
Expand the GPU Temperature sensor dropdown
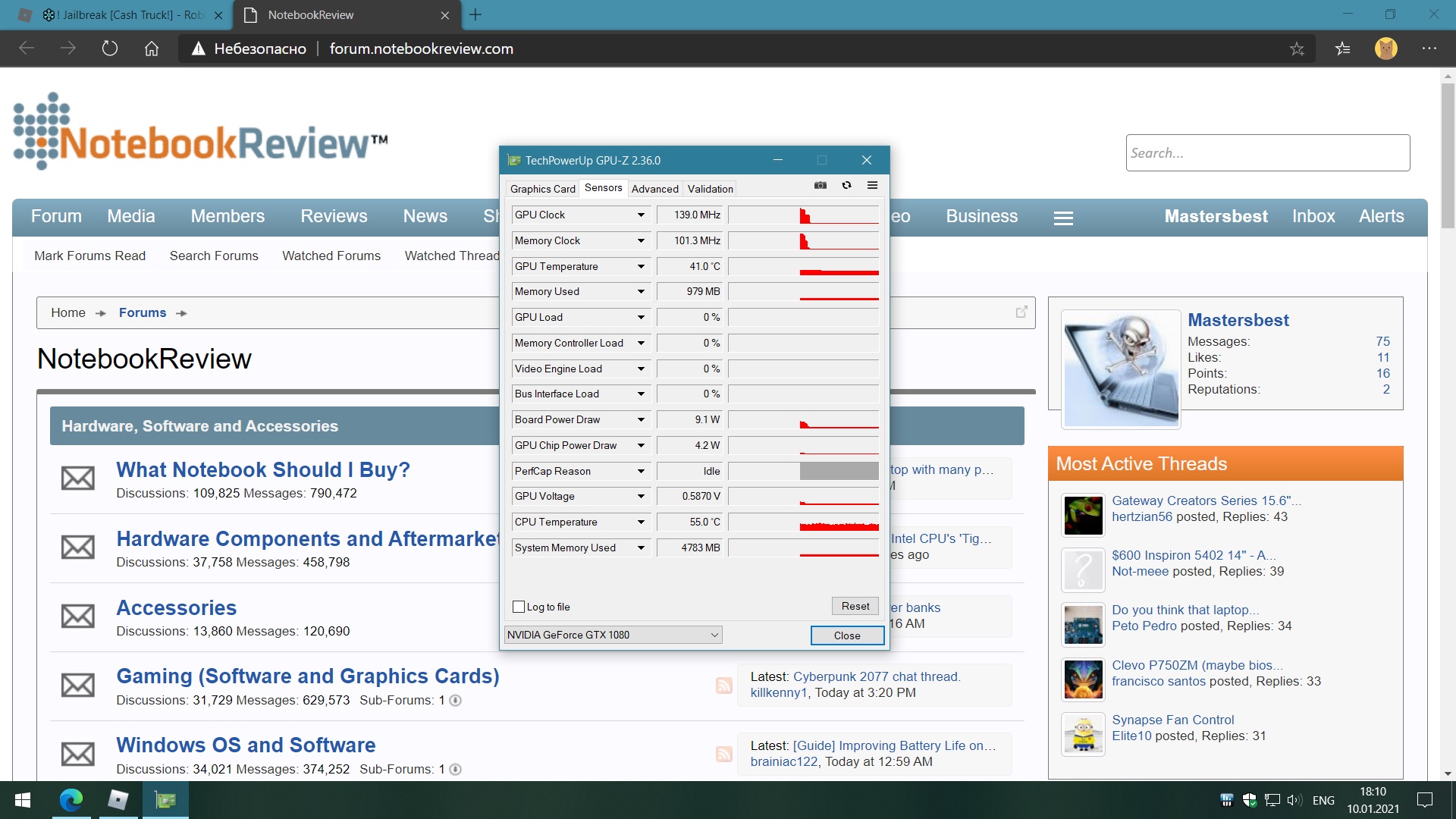click(641, 266)
